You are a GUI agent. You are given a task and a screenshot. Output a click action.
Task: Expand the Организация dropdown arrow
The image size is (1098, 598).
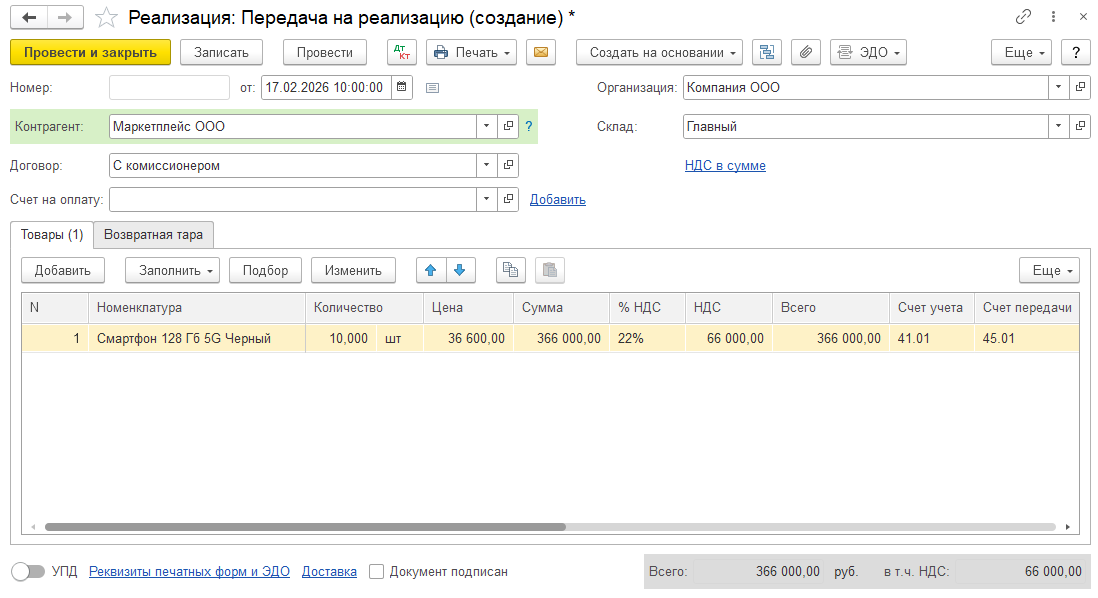[1059, 88]
